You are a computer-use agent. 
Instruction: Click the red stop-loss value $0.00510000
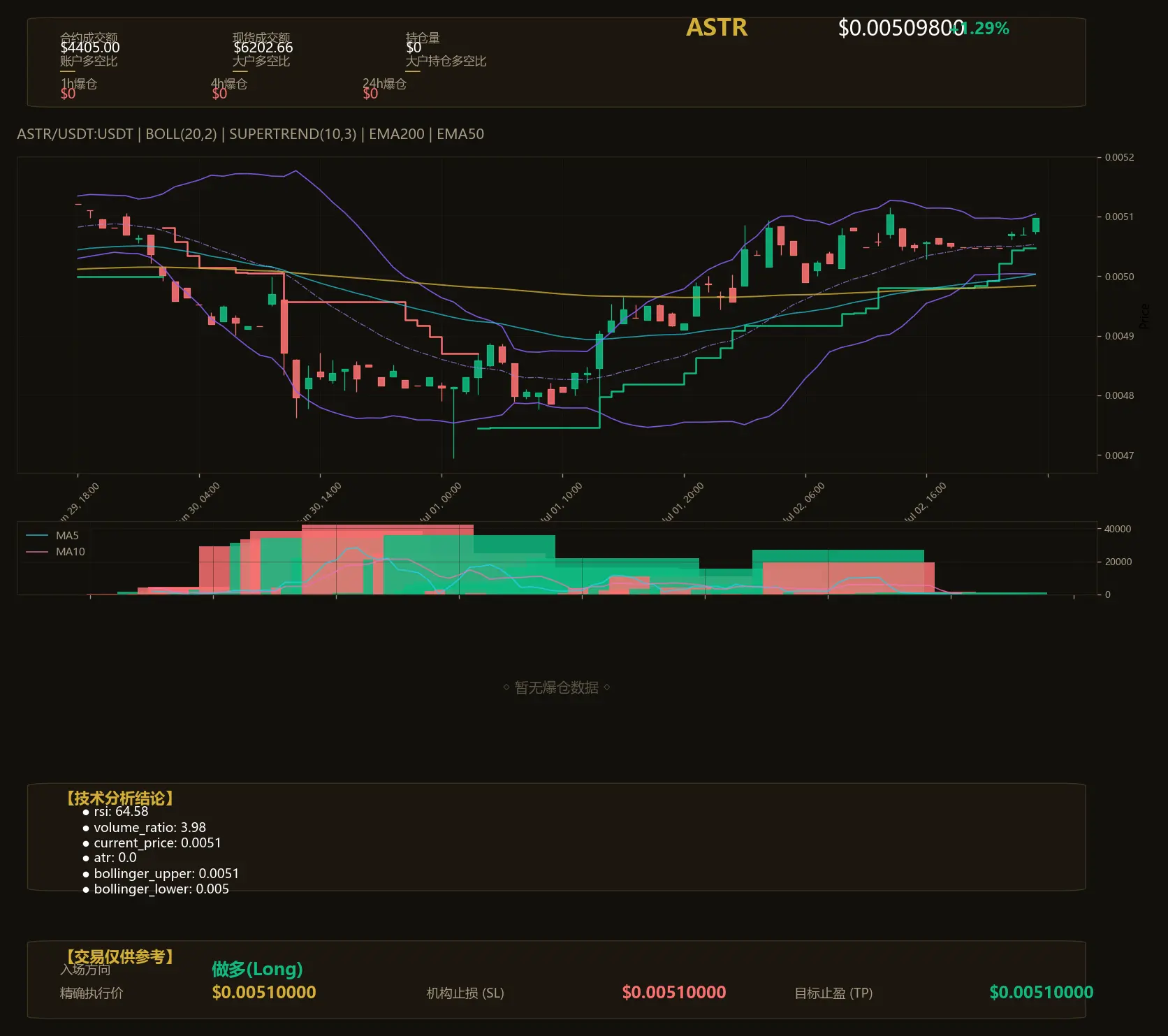(674, 992)
